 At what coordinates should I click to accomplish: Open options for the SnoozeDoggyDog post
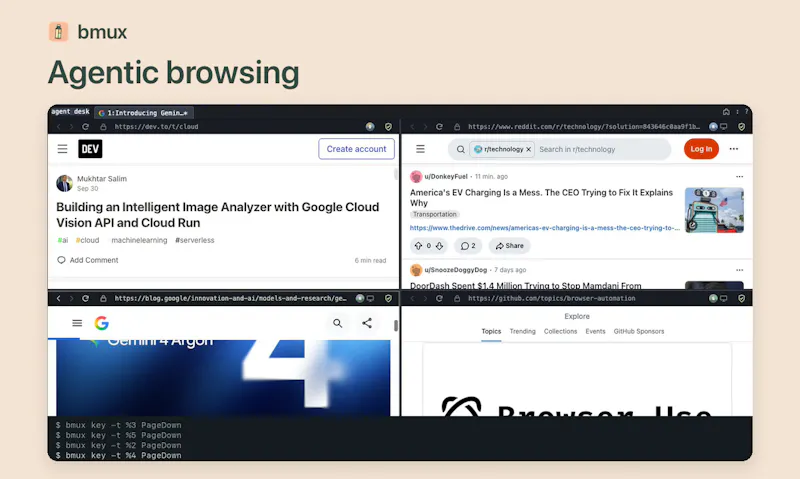pyautogui.click(x=739, y=270)
